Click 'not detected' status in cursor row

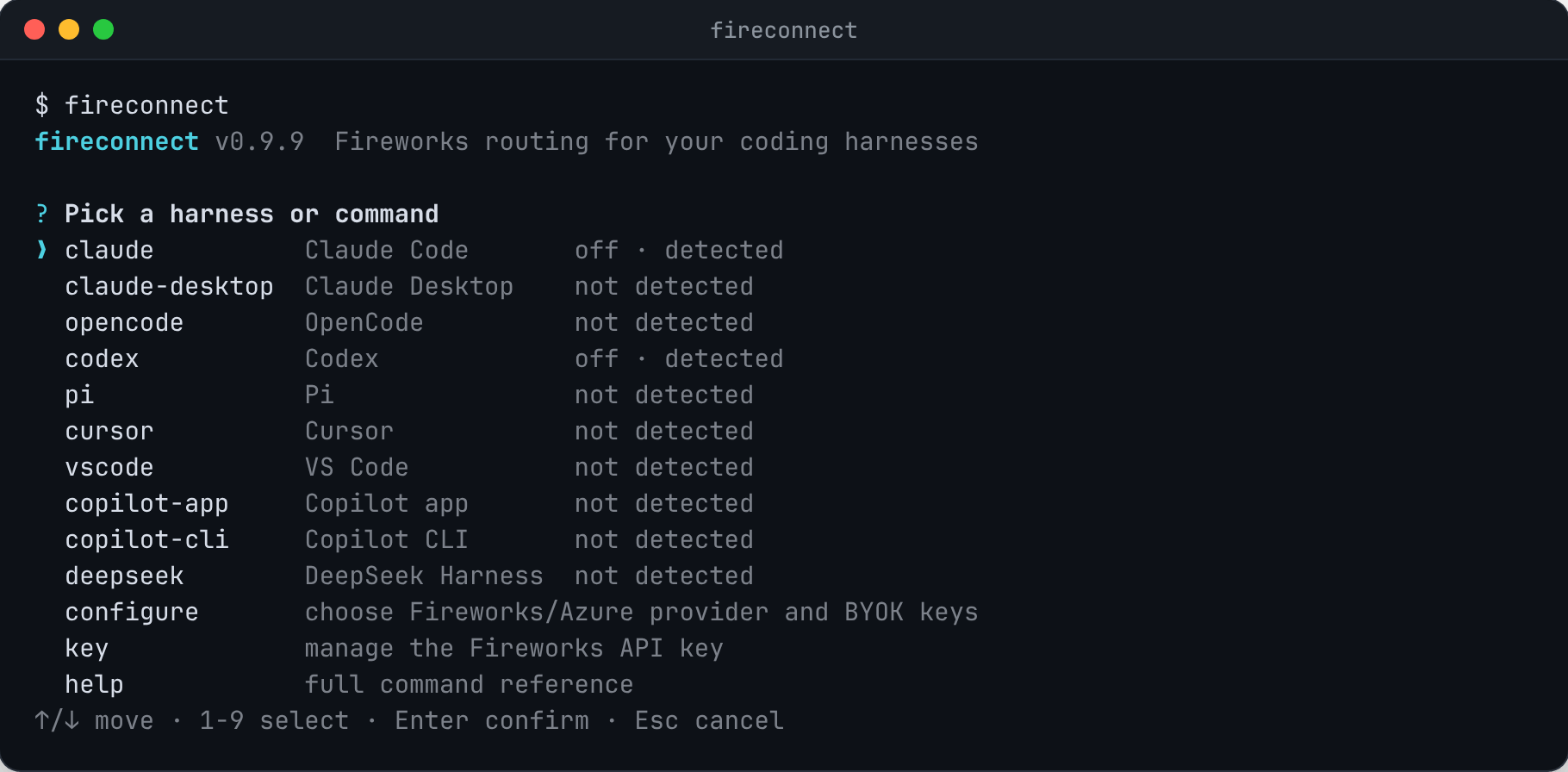click(x=664, y=431)
